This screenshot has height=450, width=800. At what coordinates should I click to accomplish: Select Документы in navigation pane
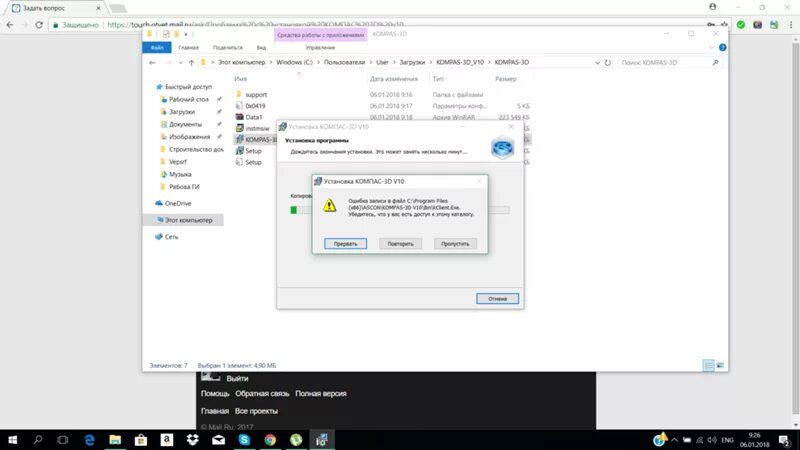point(185,124)
